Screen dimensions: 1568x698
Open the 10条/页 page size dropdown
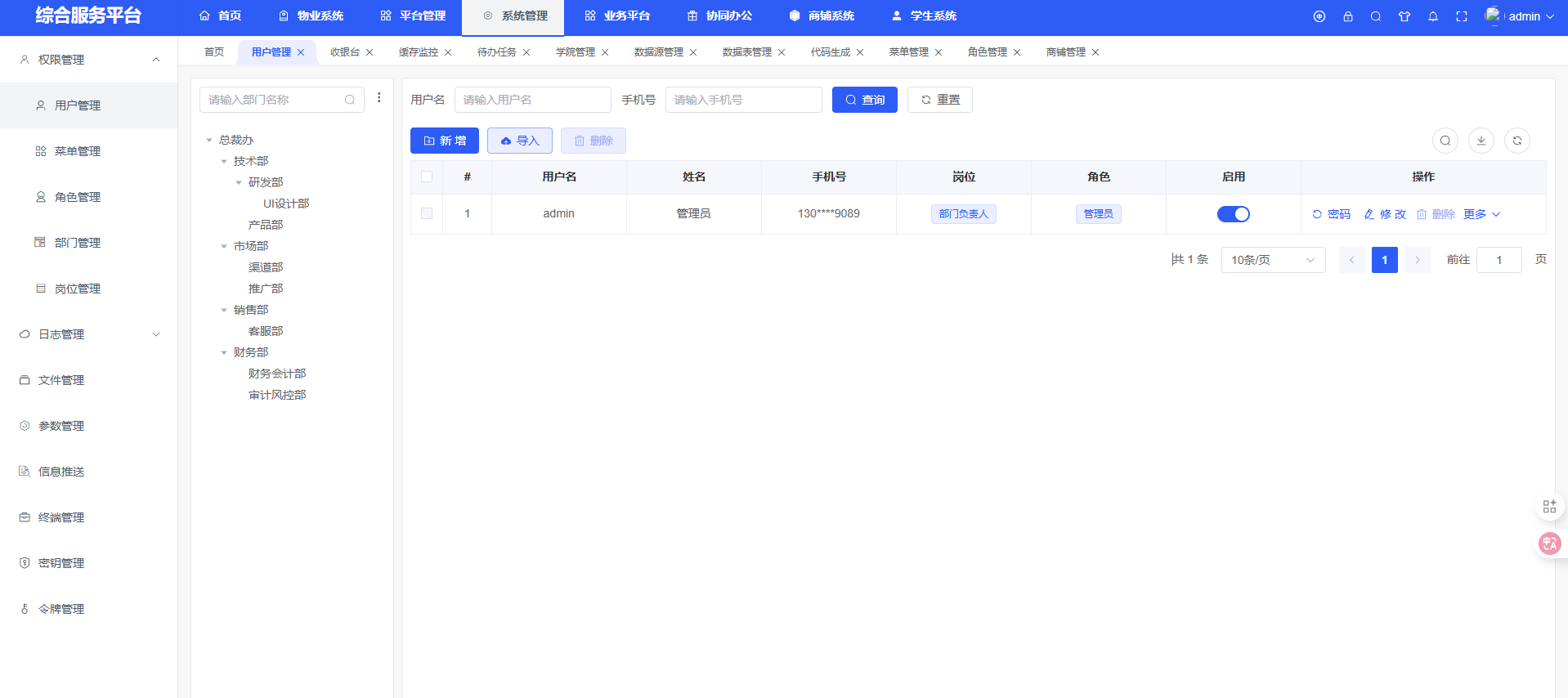pos(1272,260)
